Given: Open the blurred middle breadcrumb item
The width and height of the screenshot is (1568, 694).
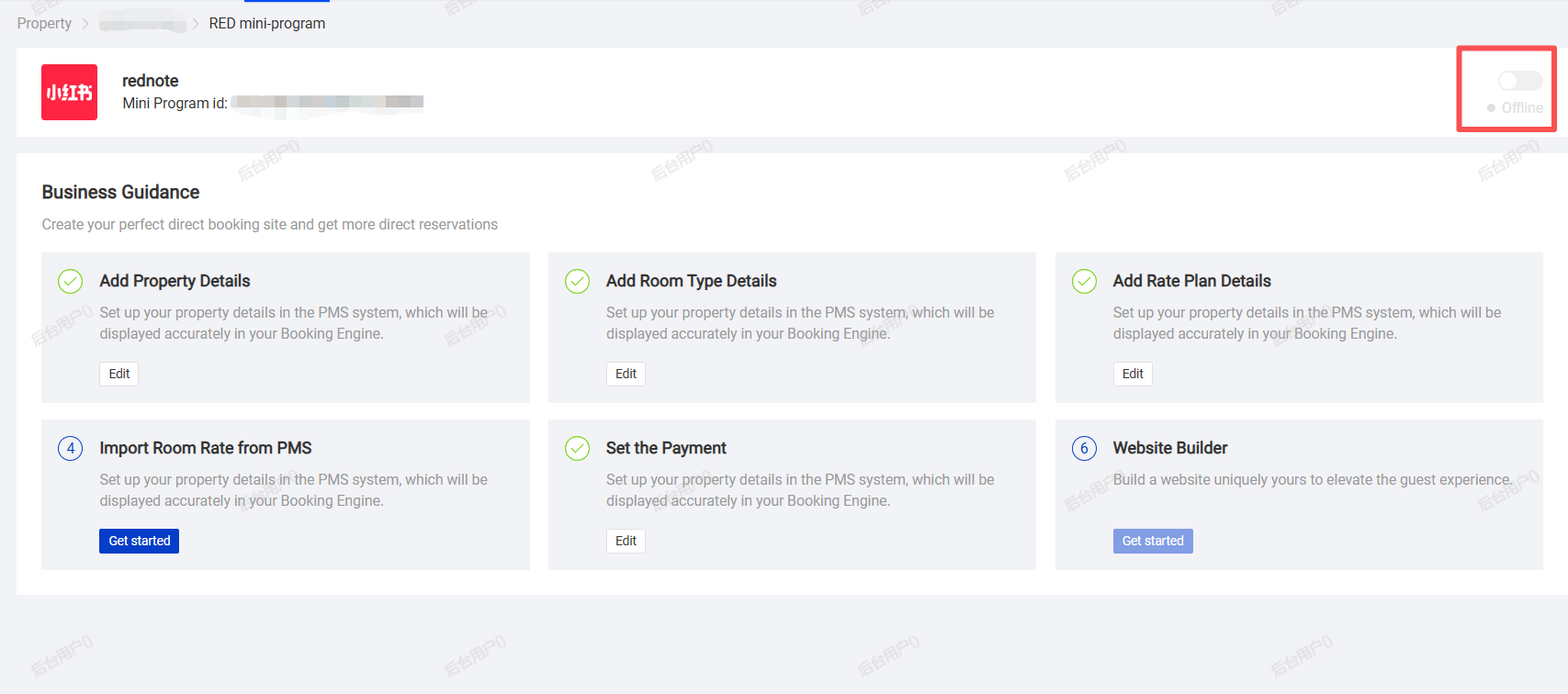Looking at the screenshot, I should pyautogui.click(x=142, y=23).
